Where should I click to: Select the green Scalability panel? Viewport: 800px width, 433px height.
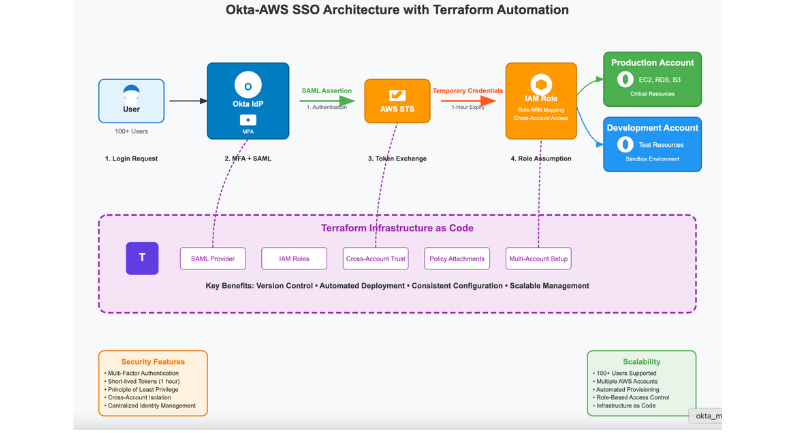(x=640, y=382)
